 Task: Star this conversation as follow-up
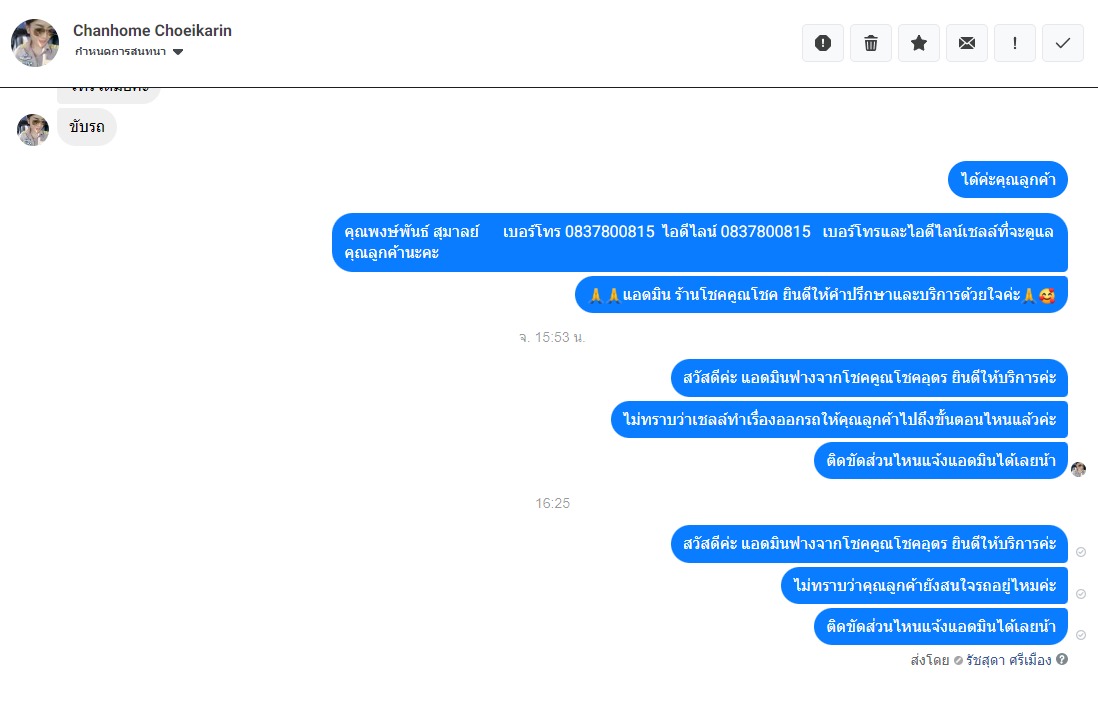919,43
